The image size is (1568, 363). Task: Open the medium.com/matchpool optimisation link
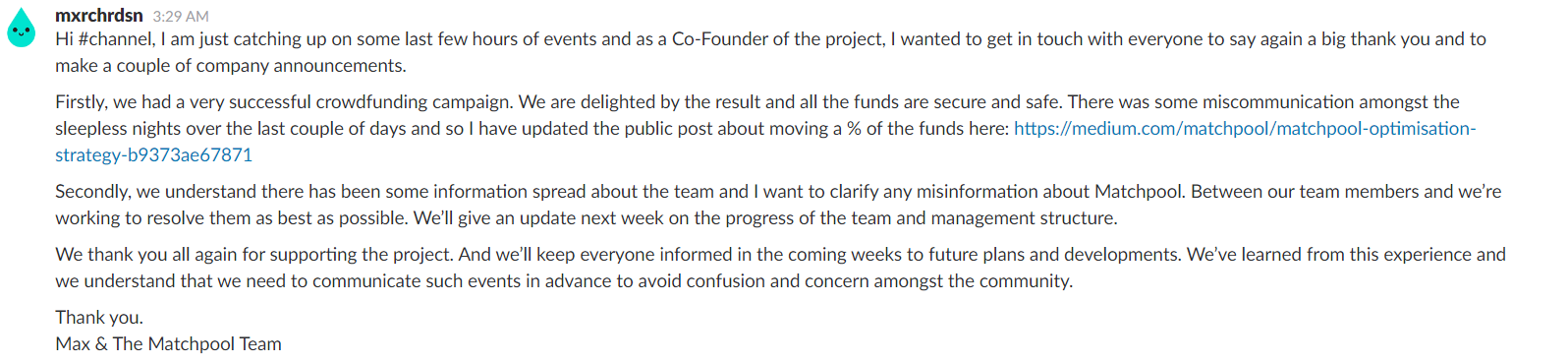(x=1245, y=129)
